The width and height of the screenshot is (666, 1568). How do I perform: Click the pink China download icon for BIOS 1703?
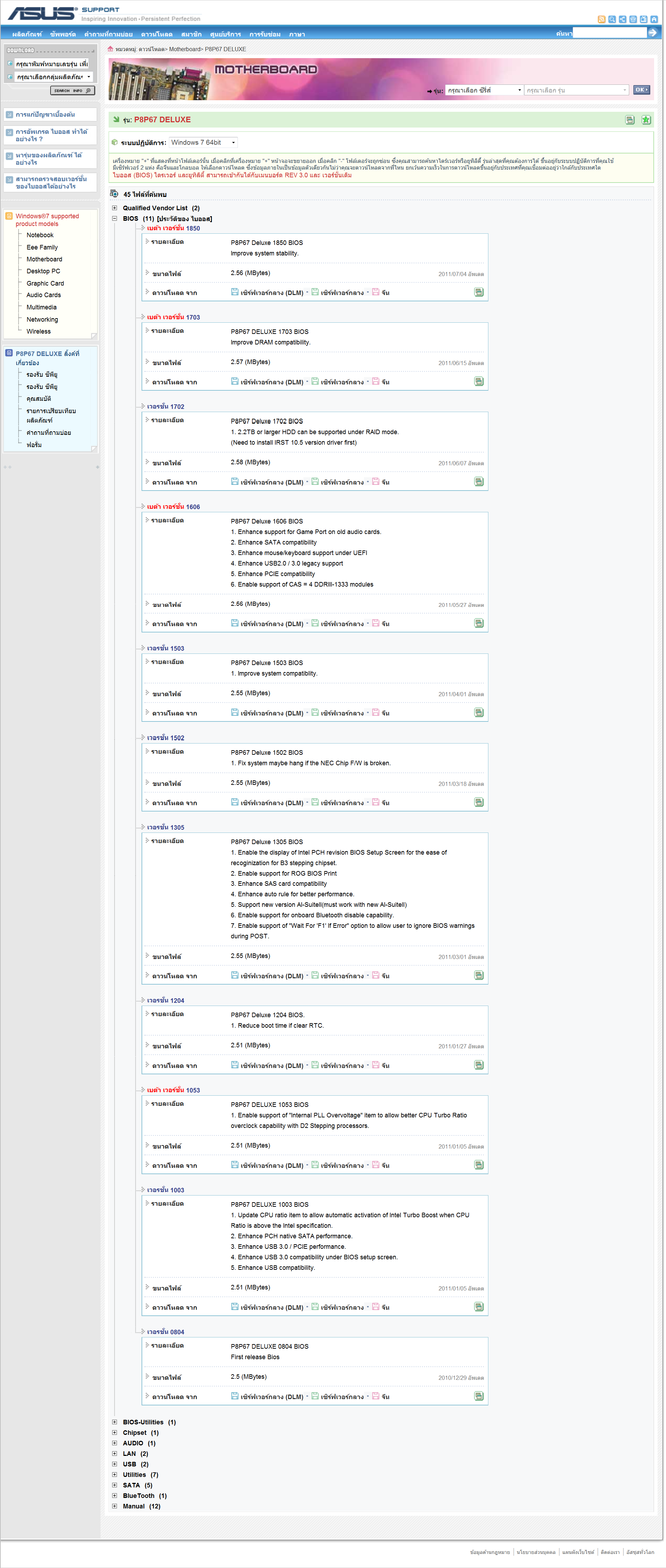pyautogui.click(x=376, y=382)
